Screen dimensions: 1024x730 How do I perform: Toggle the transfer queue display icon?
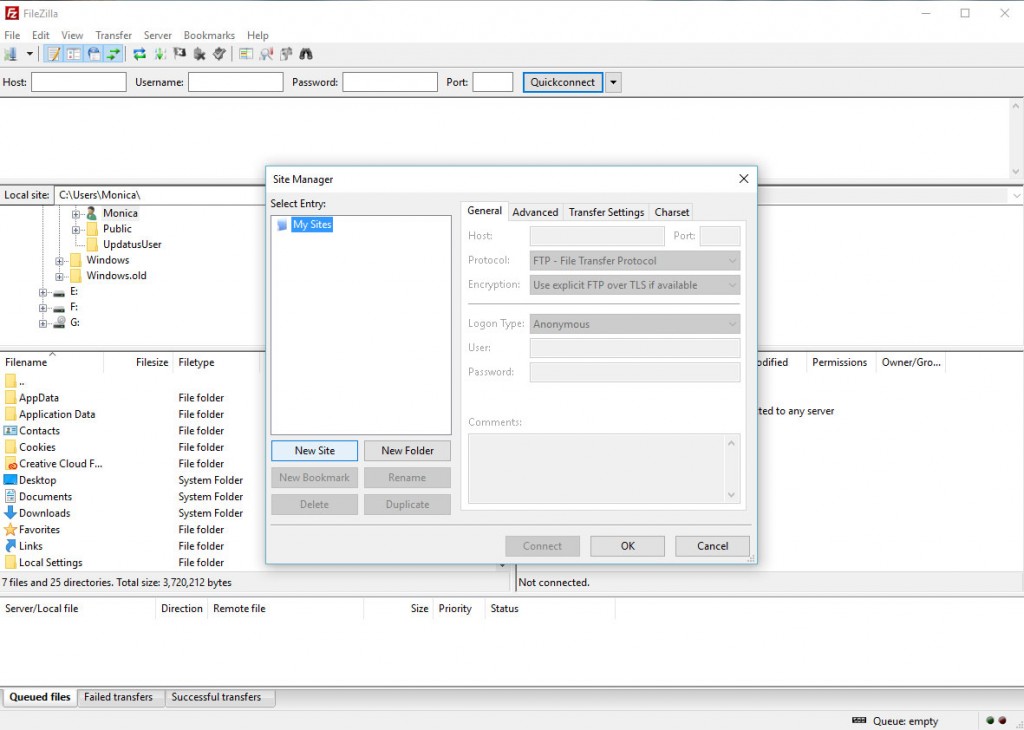click(x=114, y=54)
